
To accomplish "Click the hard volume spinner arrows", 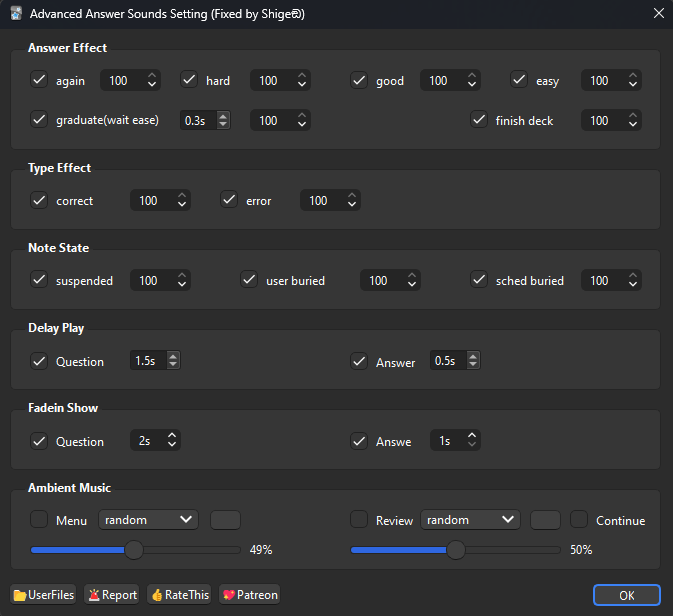I will [301, 81].
